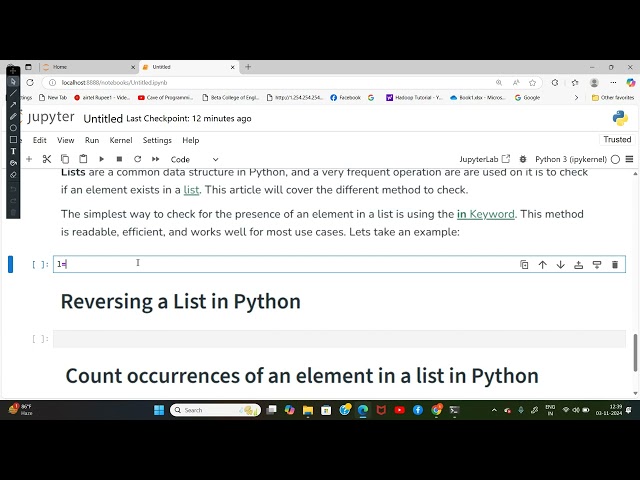This screenshot has height=480, width=640.
Task: Show more bookmarks chevron
Action: pos(576,98)
